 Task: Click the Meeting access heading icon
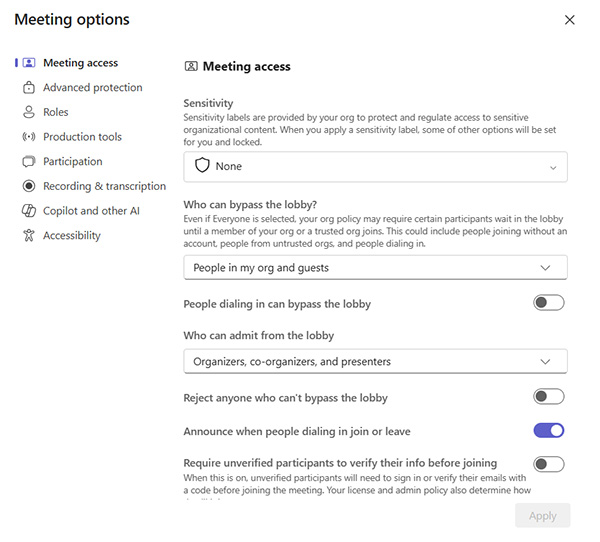[x=191, y=66]
